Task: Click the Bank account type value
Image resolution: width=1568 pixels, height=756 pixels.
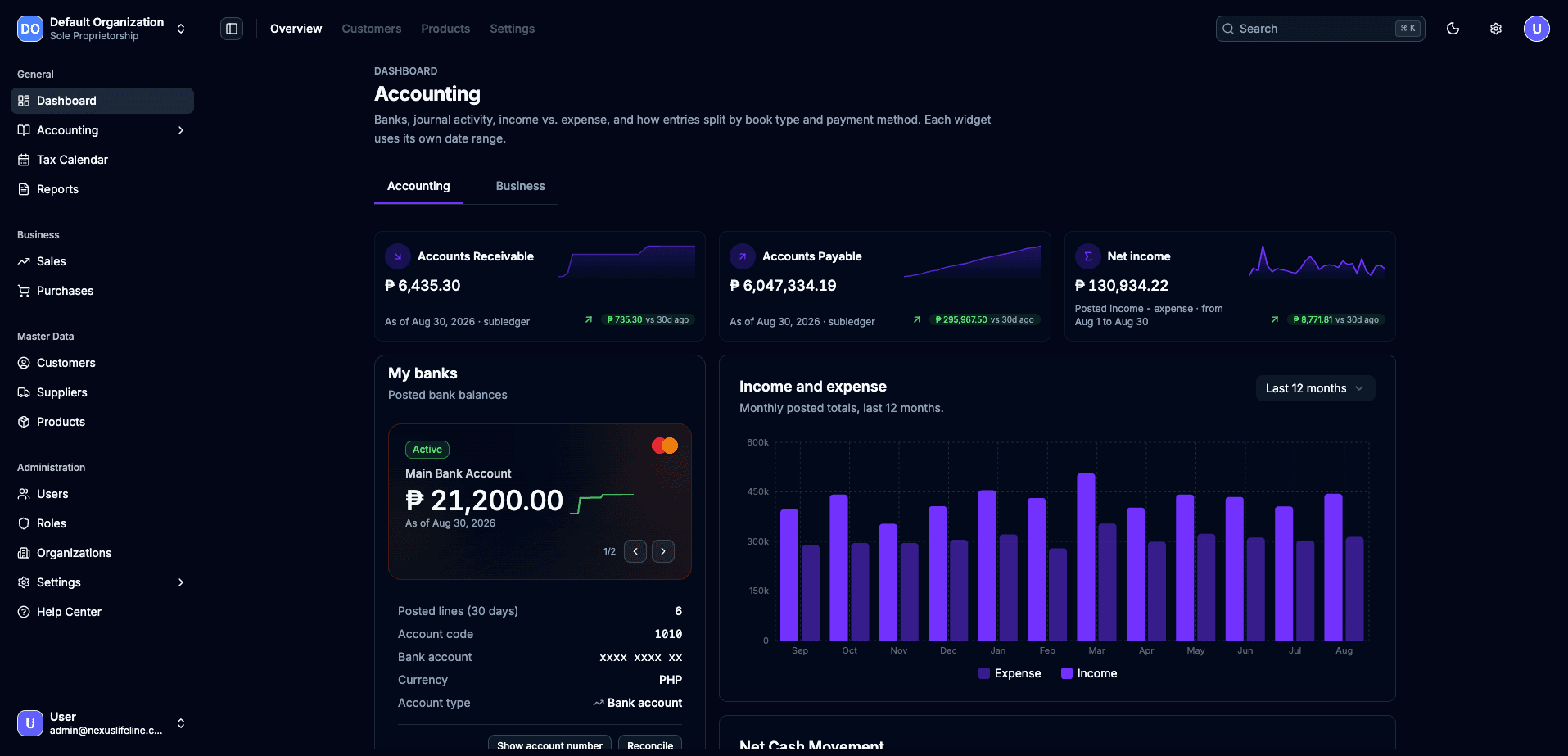Action: tap(638, 703)
